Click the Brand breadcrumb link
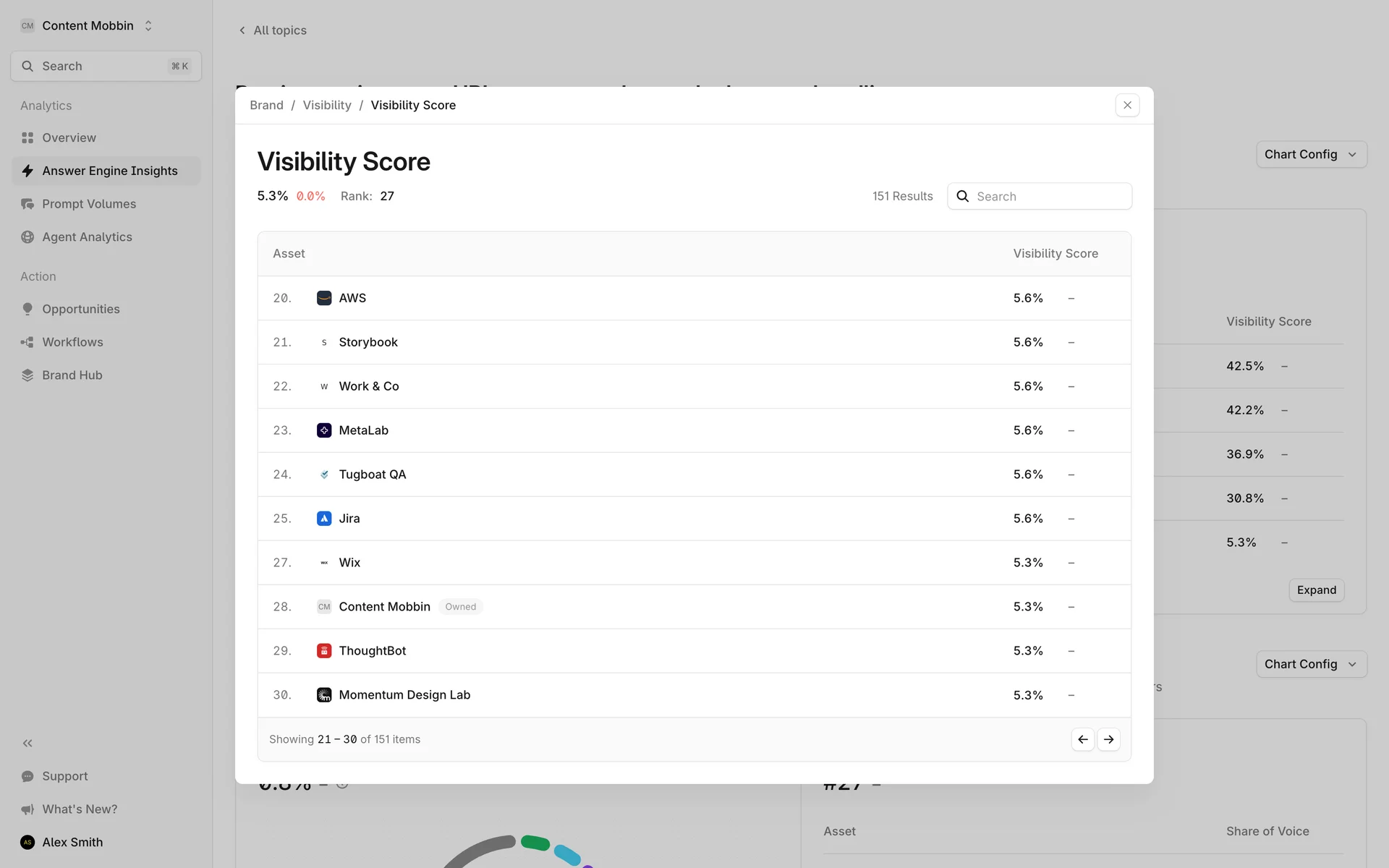This screenshot has height=868, width=1389. pyautogui.click(x=266, y=105)
